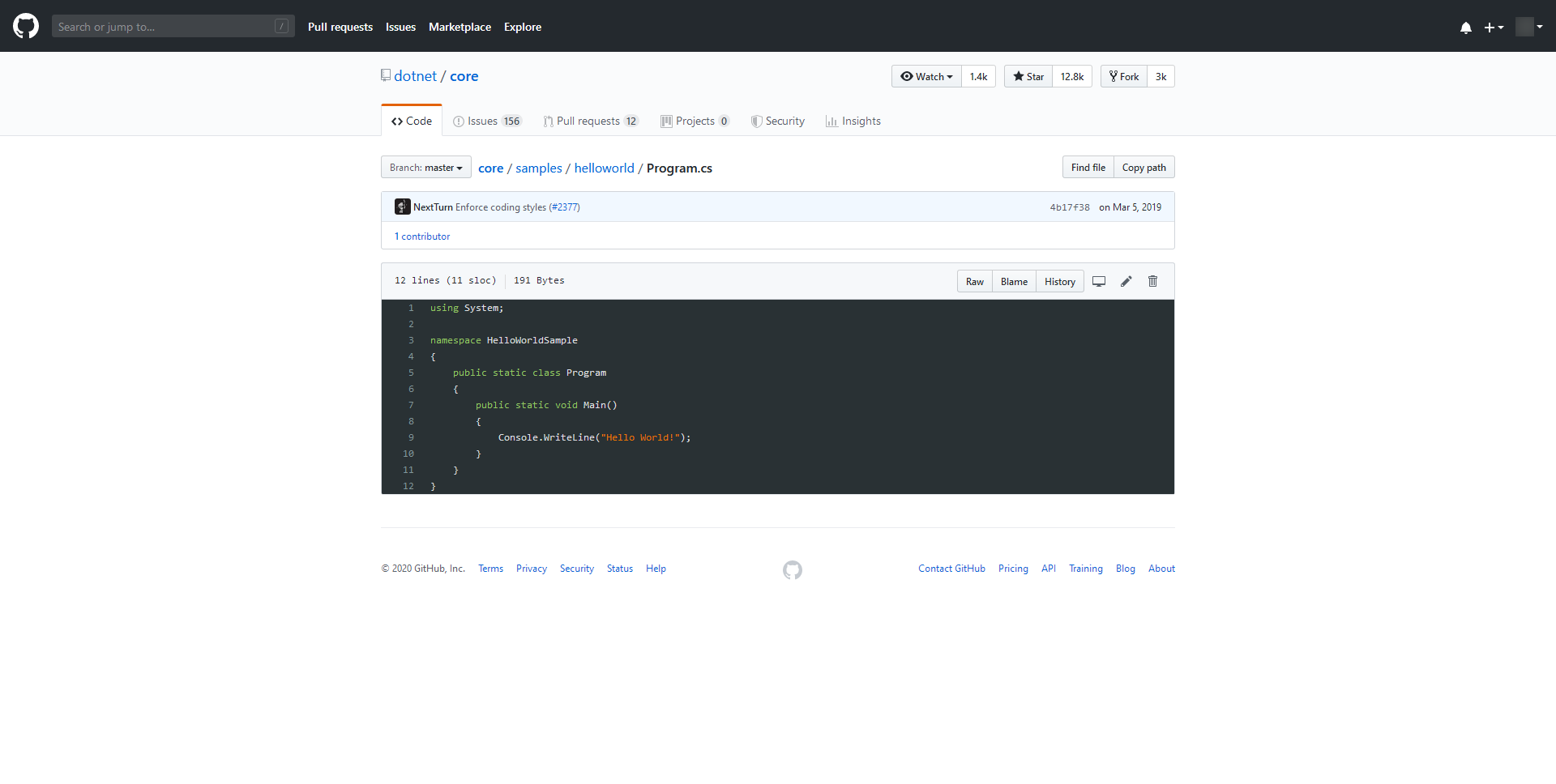Navigate to samples in the breadcrumb
The height and width of the screenshot is (784, 1556).
click(x=539, y=168)
